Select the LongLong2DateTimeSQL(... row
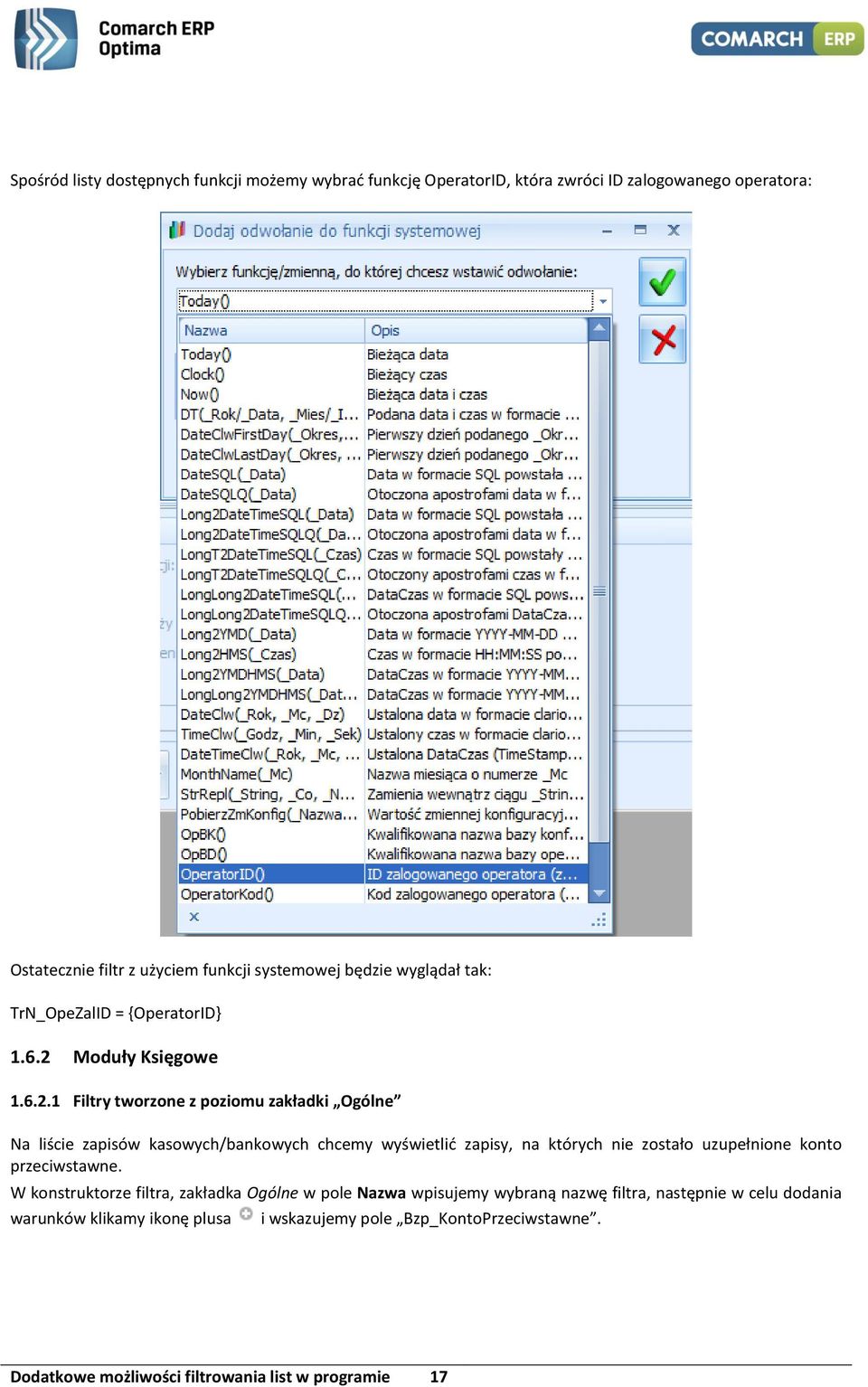This screenshot has height=1387, width=868. [x=383, y=594]
